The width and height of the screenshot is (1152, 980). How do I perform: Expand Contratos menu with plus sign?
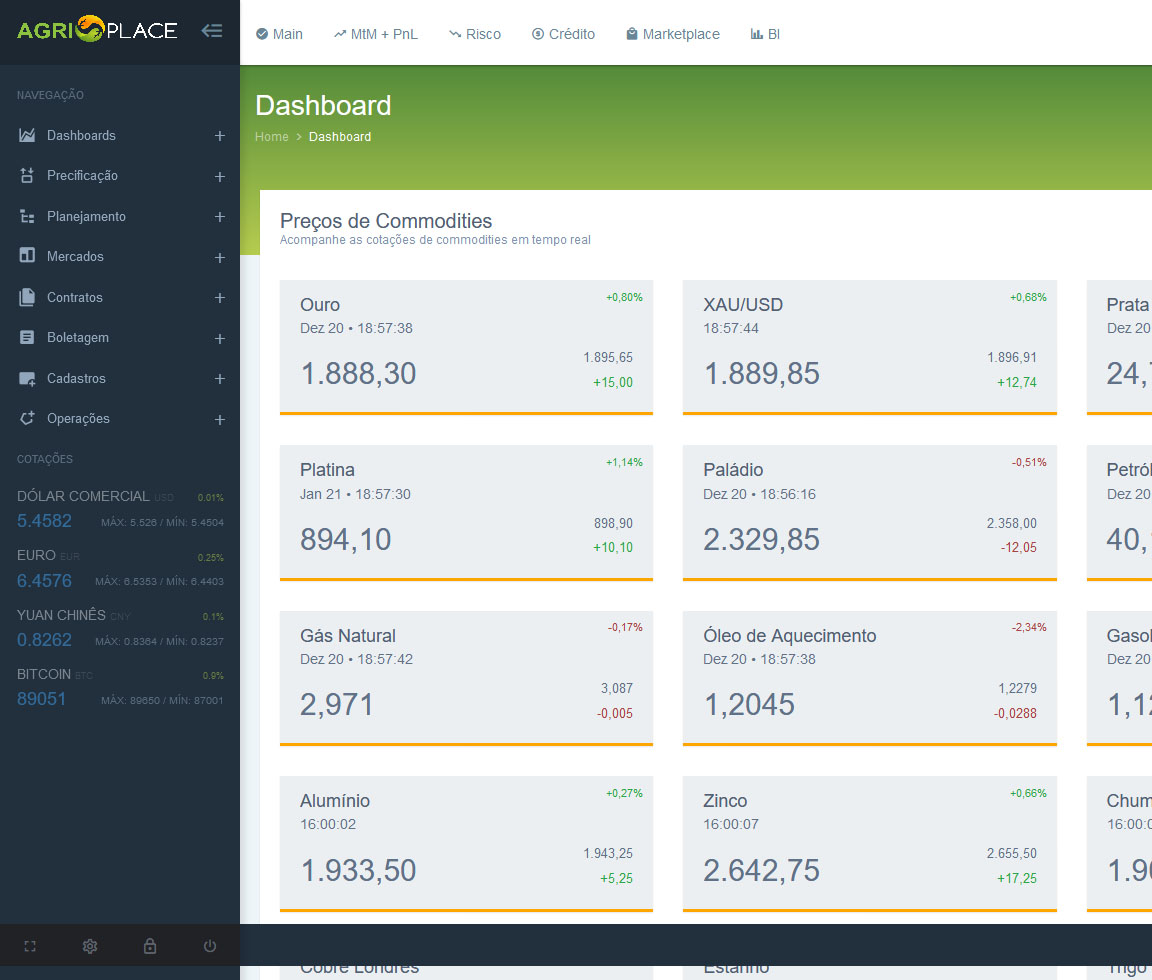220,298
